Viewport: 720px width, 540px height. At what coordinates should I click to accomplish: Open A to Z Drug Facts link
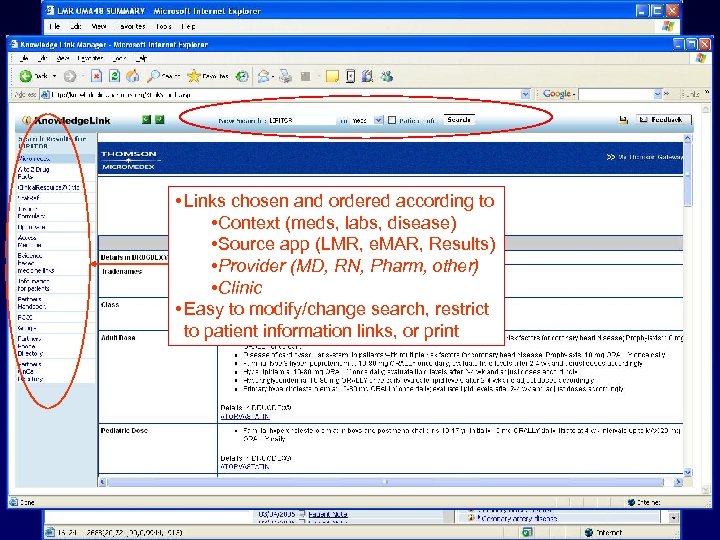coord(34,173)
